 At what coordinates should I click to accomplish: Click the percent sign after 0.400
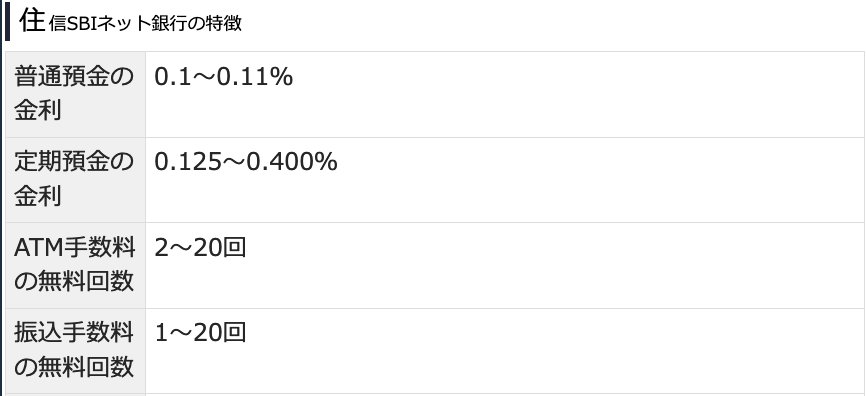tap(327, 162)
